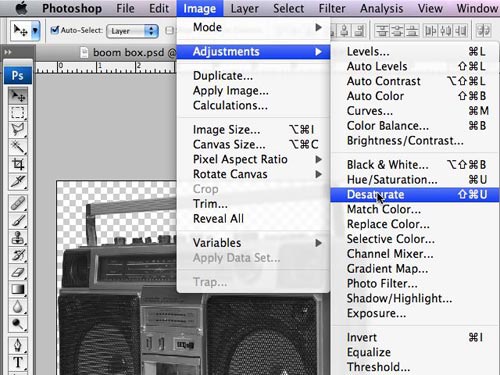Toggle the checkbox right of Layer dropdown

click(x=169, y=31)
